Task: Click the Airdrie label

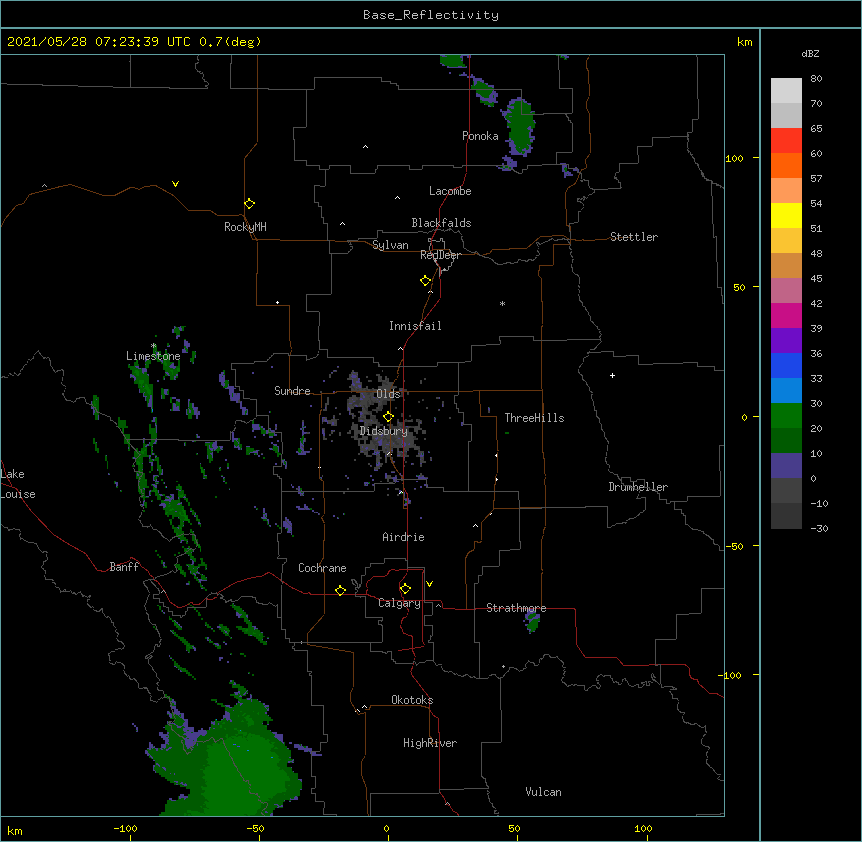Action: point(403,537)
